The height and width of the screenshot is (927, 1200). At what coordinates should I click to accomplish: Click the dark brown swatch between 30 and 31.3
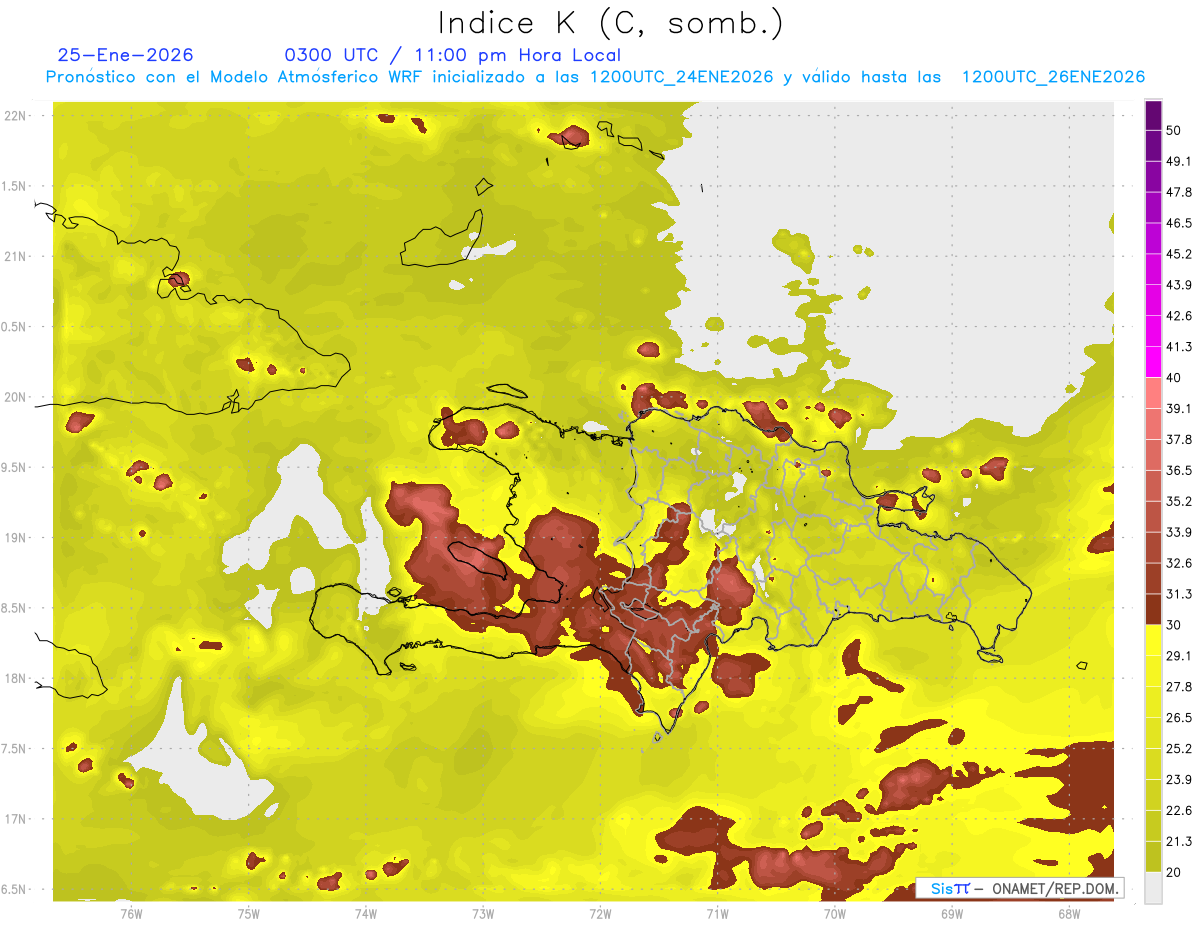(x=1153, y=609)
